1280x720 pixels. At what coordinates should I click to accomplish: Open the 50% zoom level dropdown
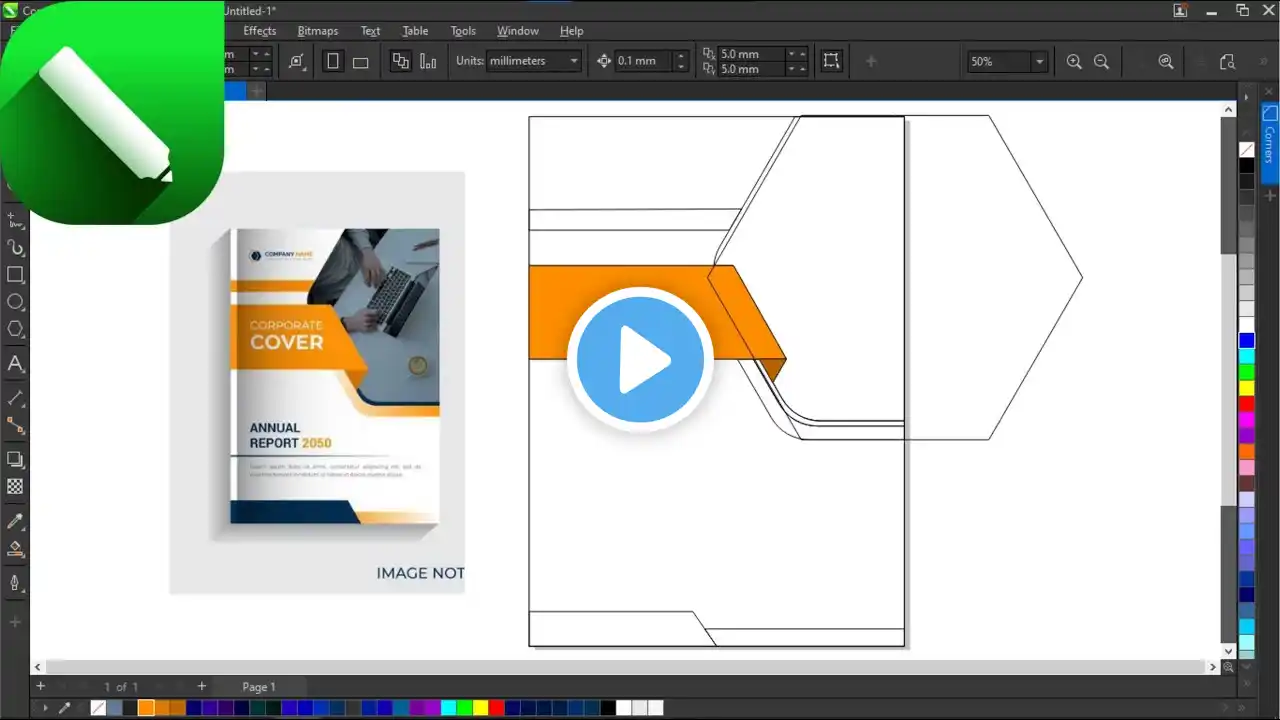1039,62
